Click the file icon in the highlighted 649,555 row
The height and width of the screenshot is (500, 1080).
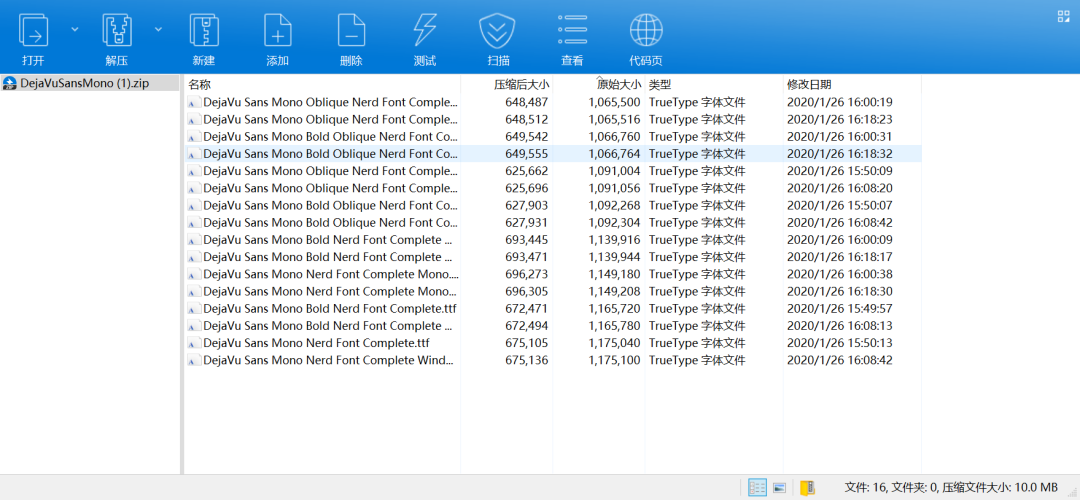pyautogui.click(x=194, y=154)
